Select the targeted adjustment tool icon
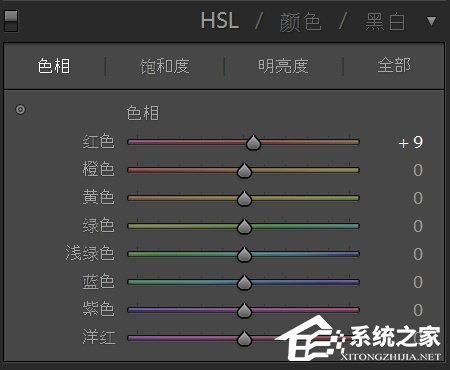Image resolution: width=450 pixels, height=370 pixels. (x=20, y=109)
